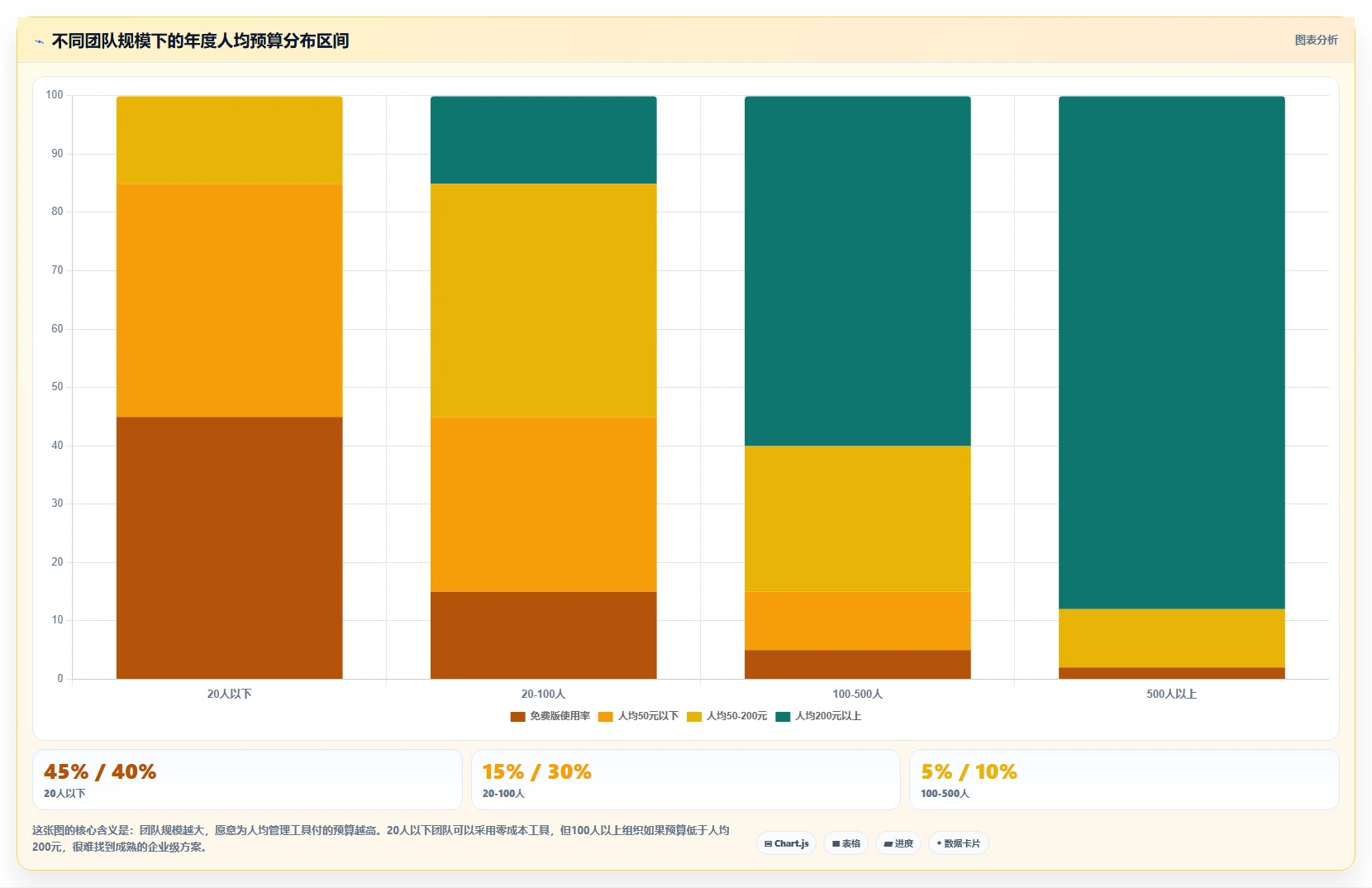1372x888 pixels.
Task: Click the brown bar segment for 20人以下
Action: point(229,547)
